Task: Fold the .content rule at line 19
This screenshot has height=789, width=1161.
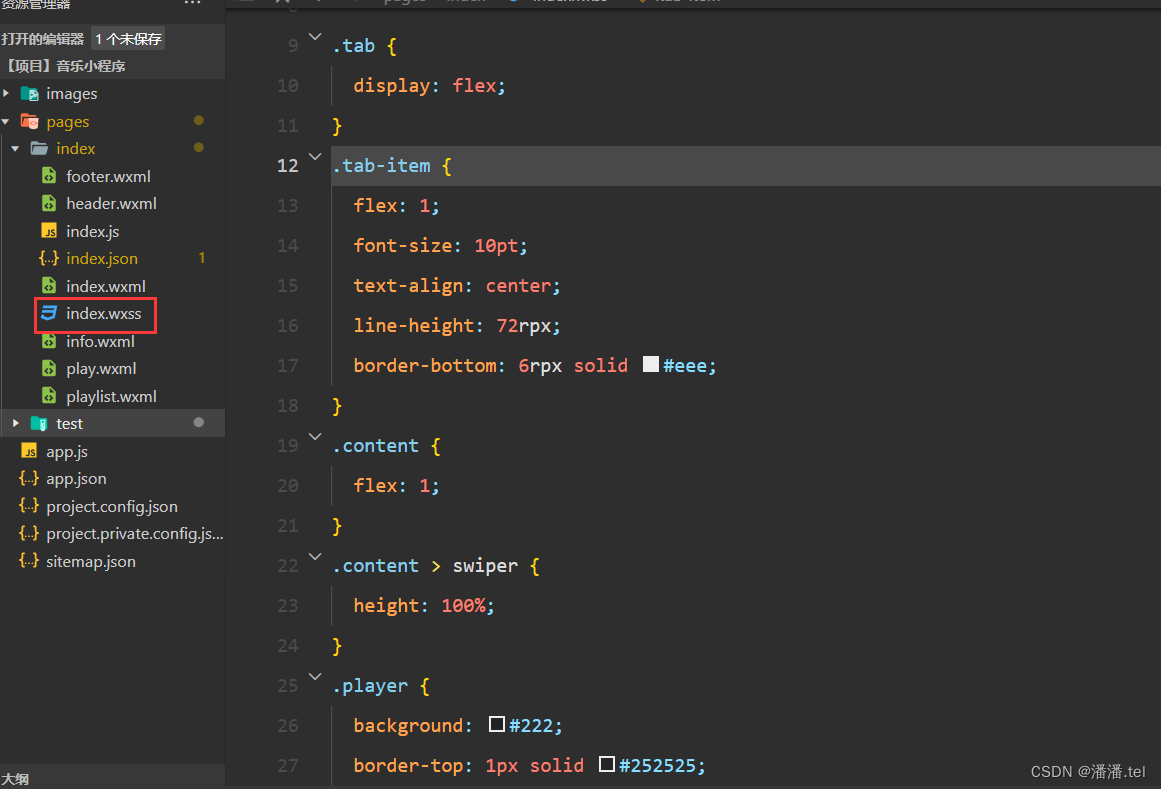Action: click(315, 436)
